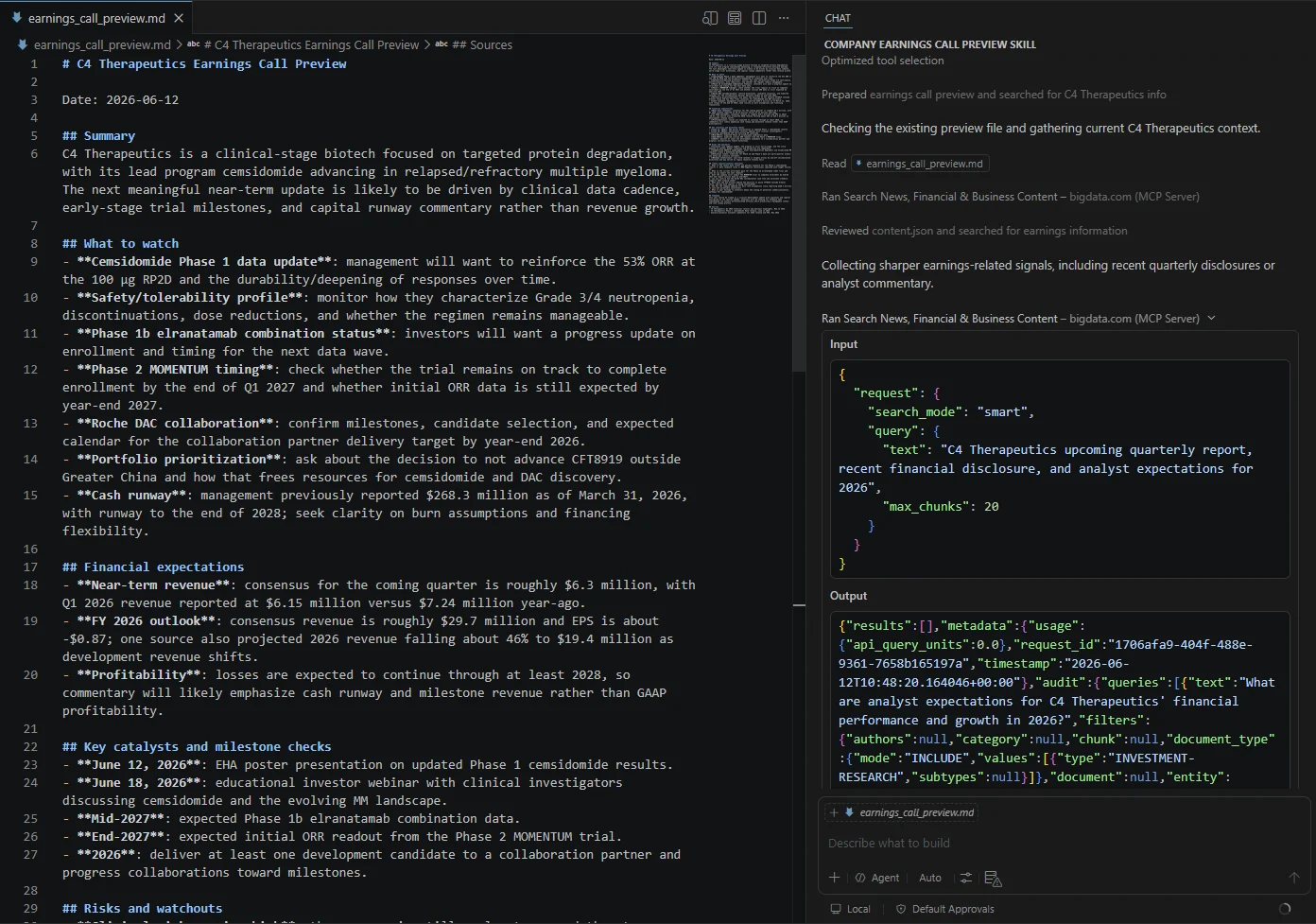The image size is (1316, 924).
Task: Click the '## Summary' heading
Action: tap(98, 136)
